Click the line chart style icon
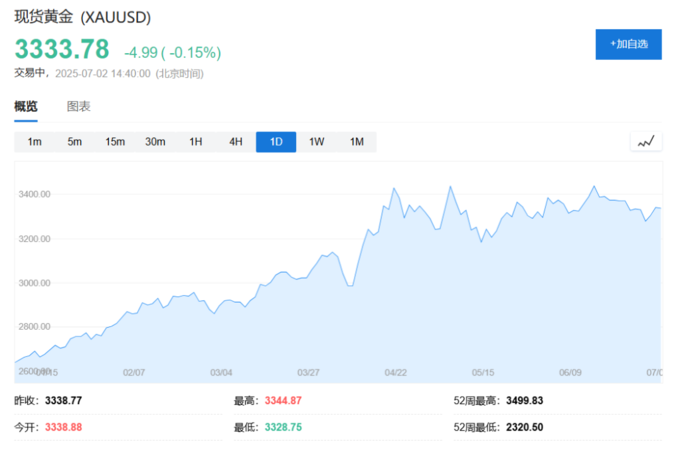The width and height of the screenshot is (680, 450). (647, 142)
